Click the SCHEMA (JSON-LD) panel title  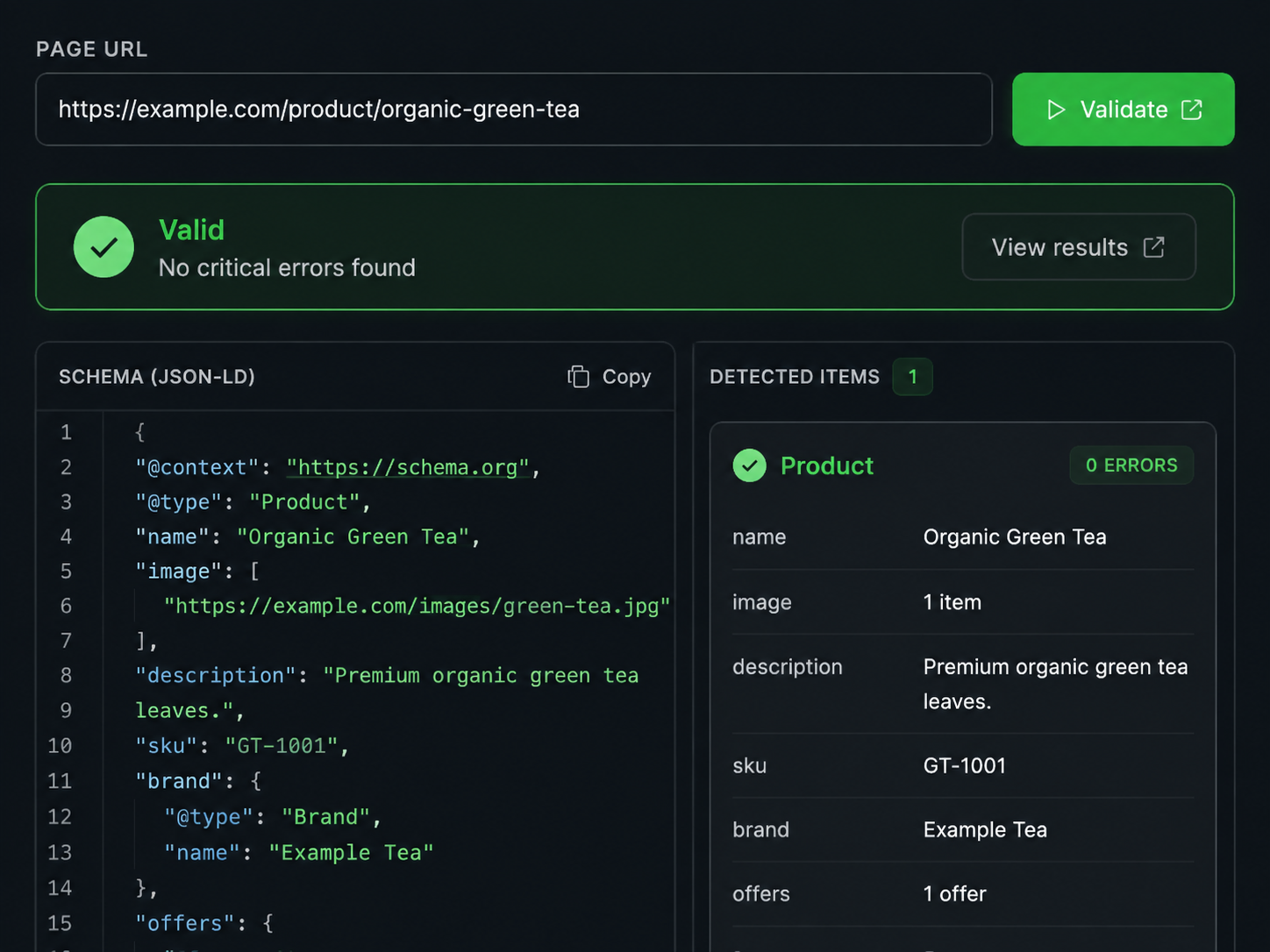(x=157, y=377)
